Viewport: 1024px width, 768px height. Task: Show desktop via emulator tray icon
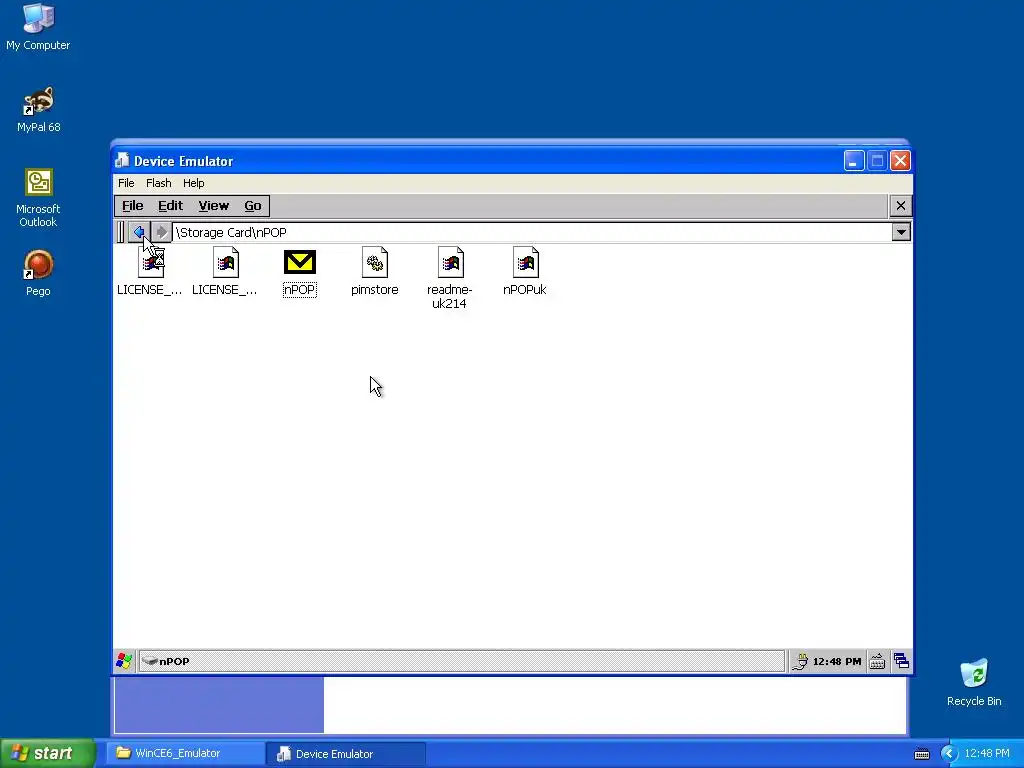(901, 661)
